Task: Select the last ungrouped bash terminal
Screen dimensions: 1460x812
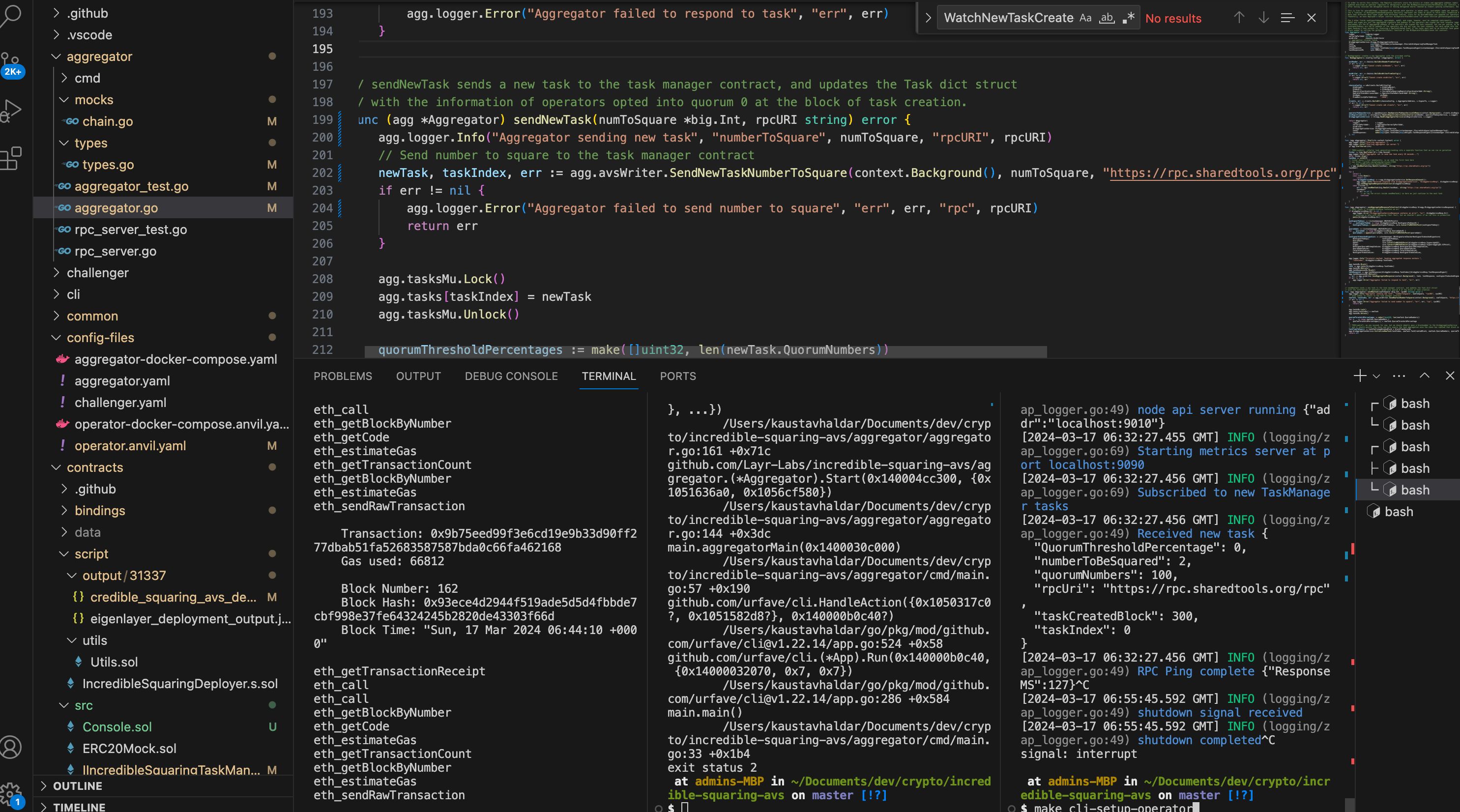Action: 1408,511
